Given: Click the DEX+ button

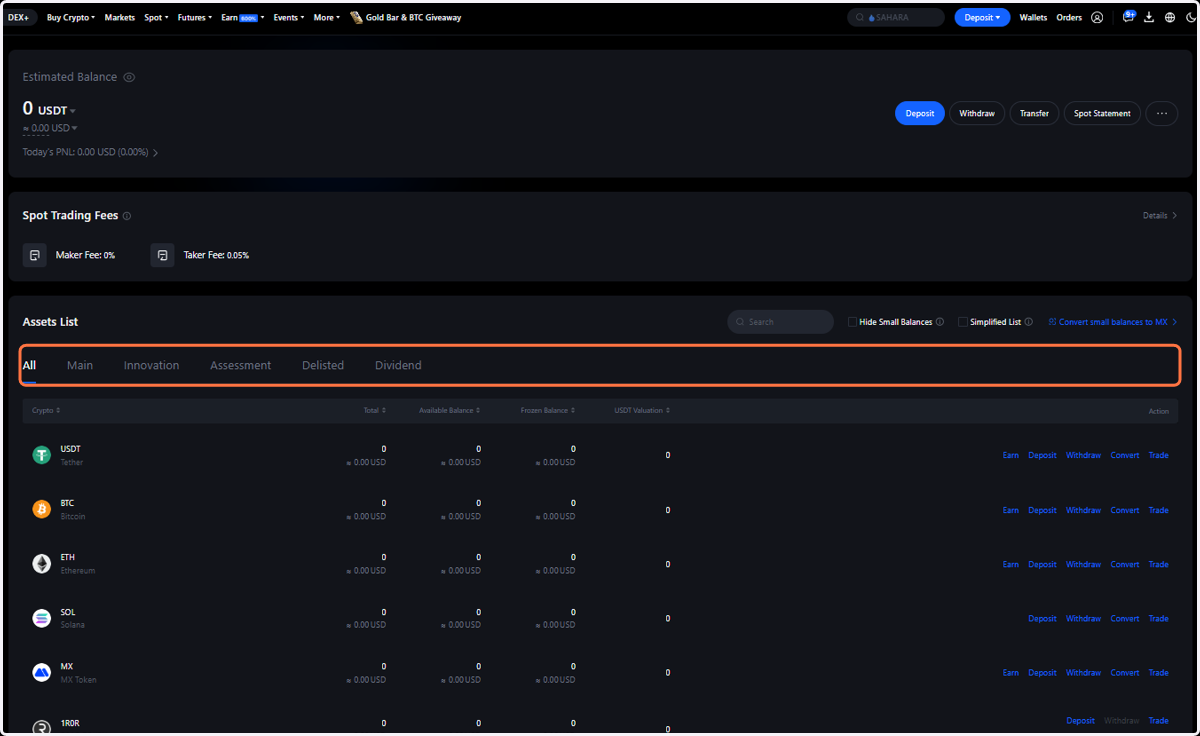Looking at the screenshot, I should tap(22, 17).
